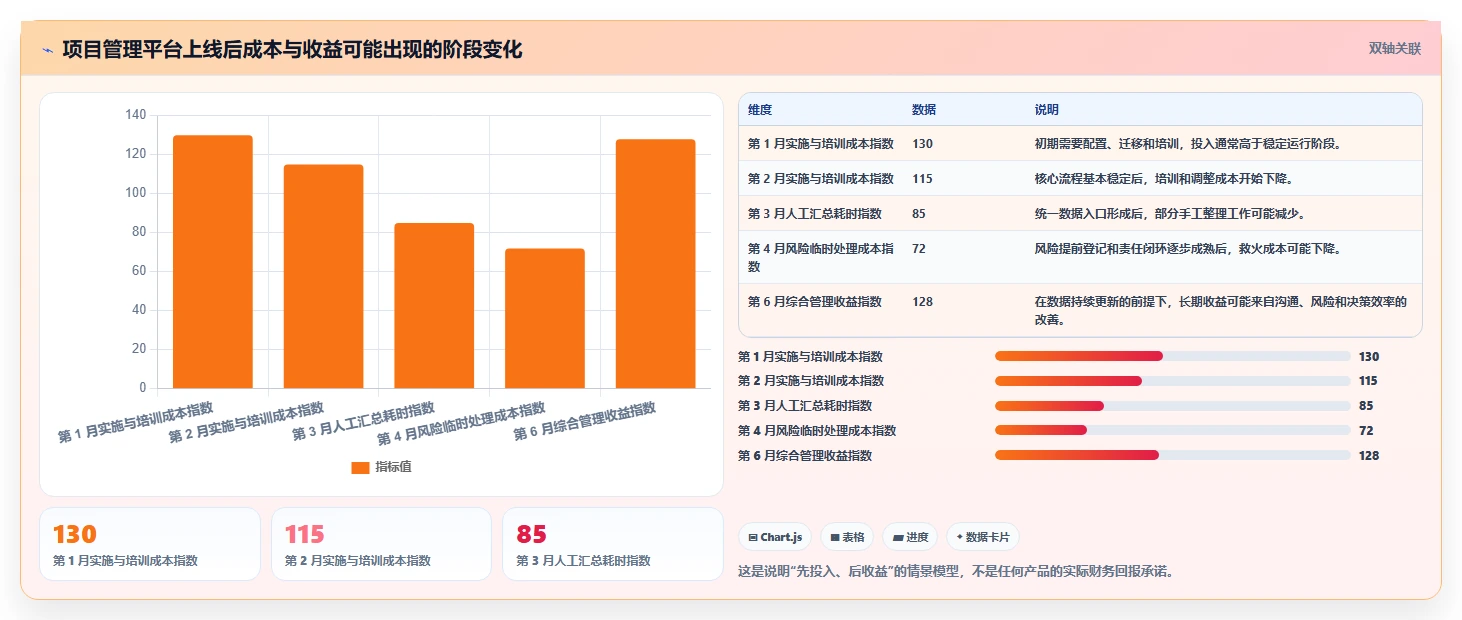Click progress bar for 第 2 月实施与培训成本指数

point(1173,381)
